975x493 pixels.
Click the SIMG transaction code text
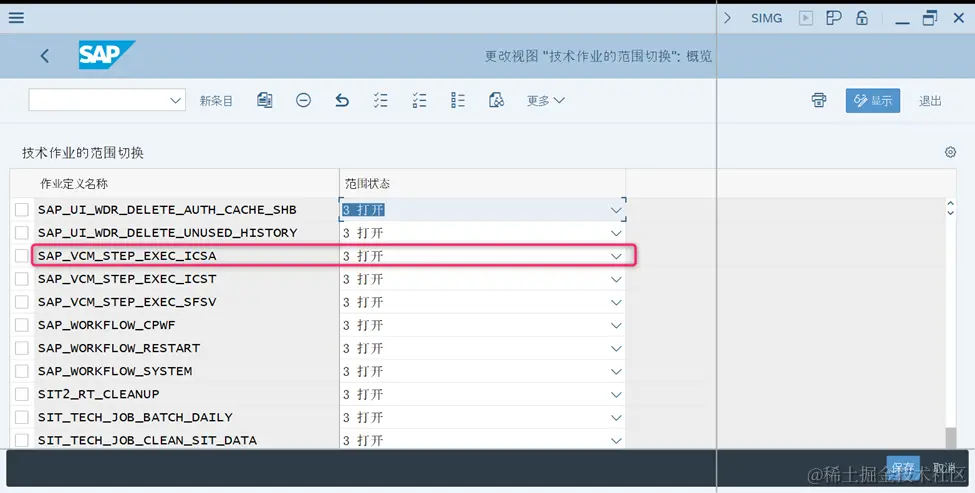coord(766,18)
